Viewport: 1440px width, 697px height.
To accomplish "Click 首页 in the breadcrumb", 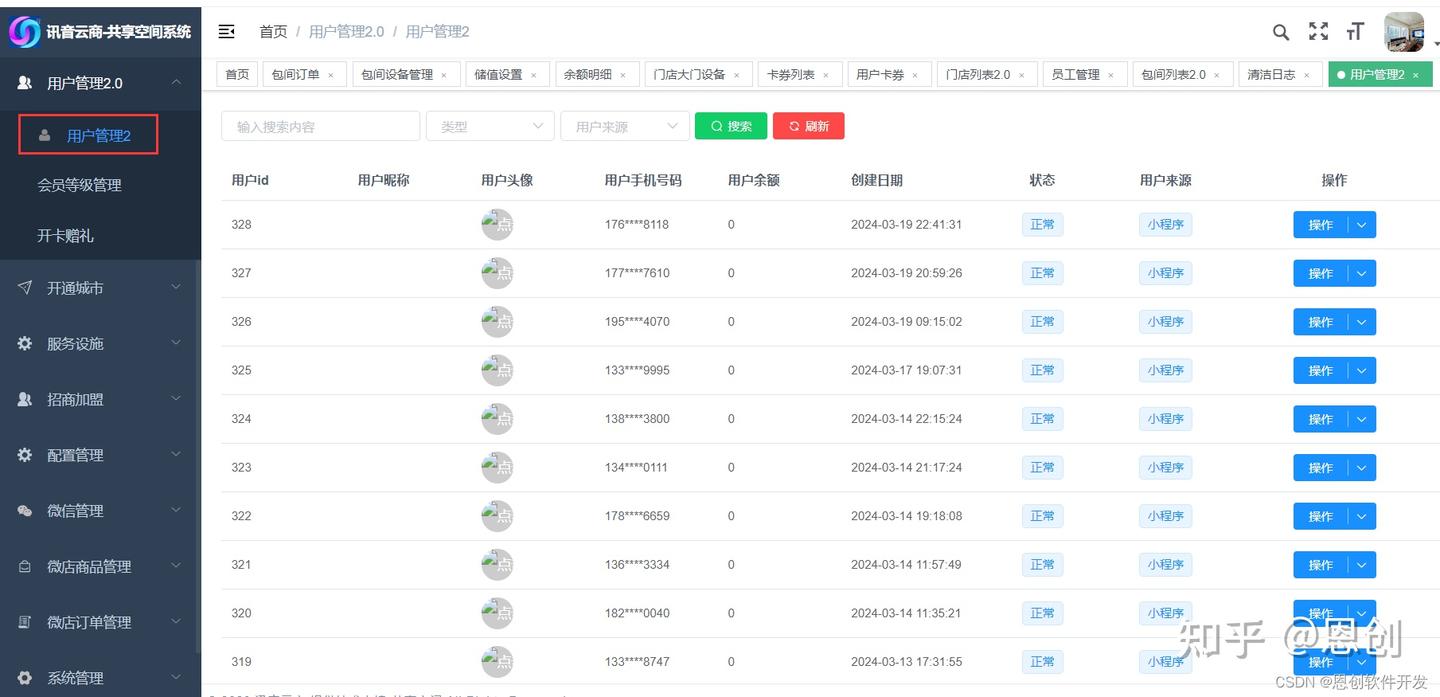I will coord(273,32).
